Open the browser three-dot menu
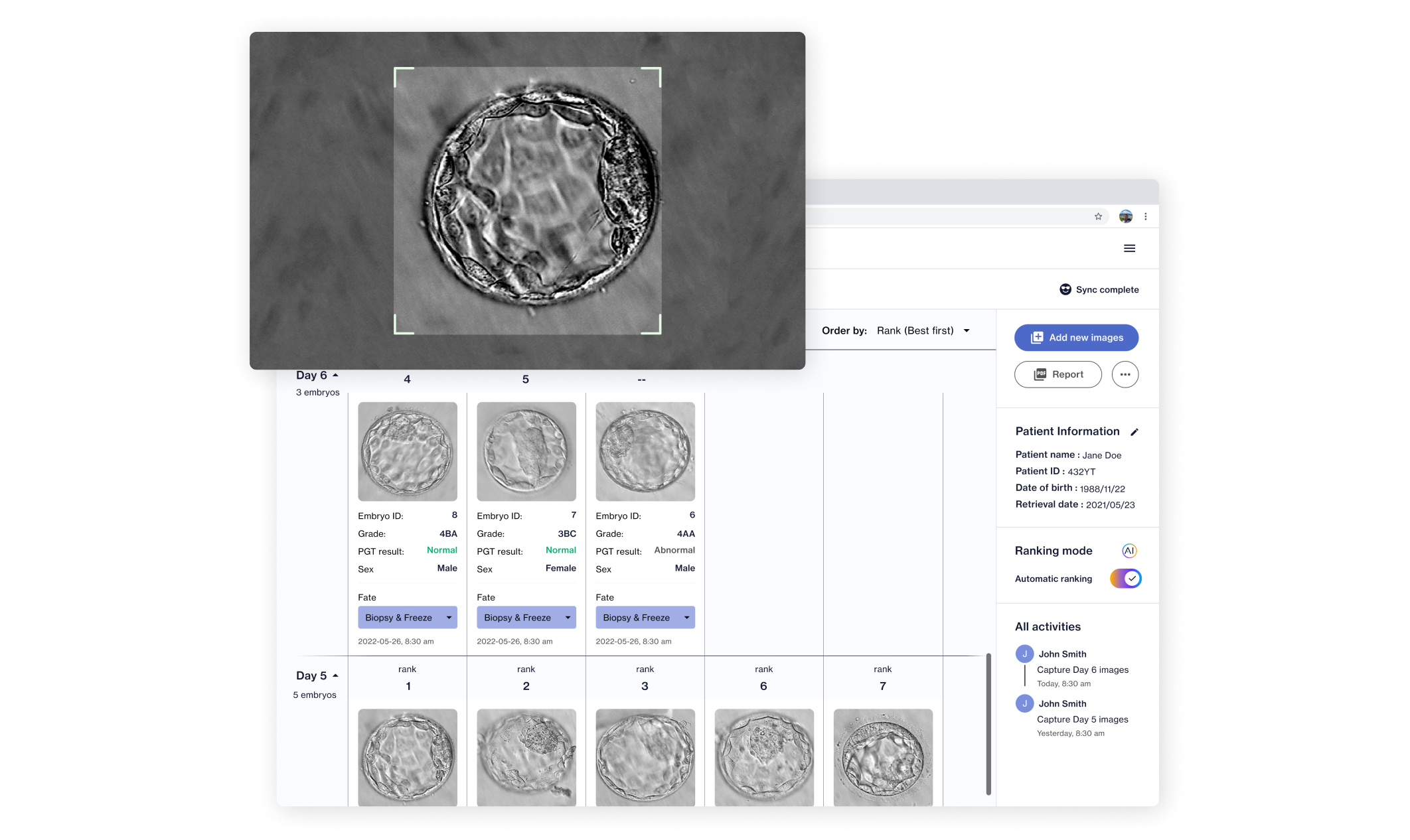This screenshot has height=840, width=1410. point(1145,216)
